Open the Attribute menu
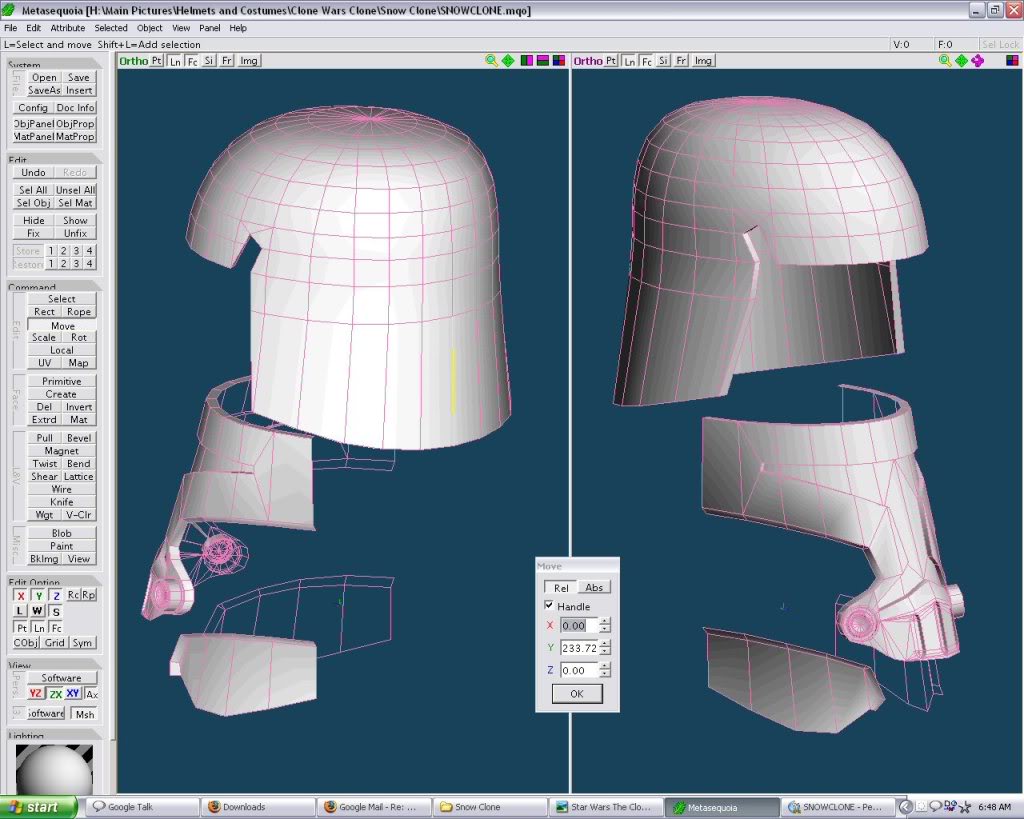The height and width of the screenshot is (819, 1024). [68, 28]
